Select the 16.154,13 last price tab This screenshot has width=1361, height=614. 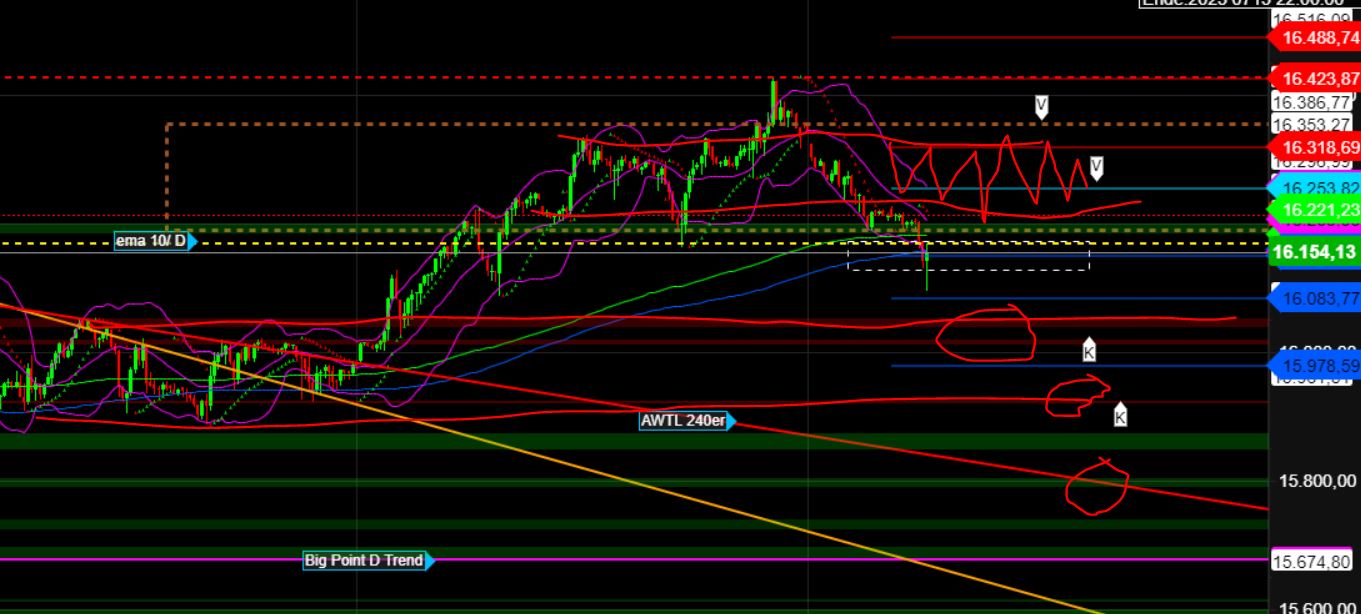(1314, 253)
